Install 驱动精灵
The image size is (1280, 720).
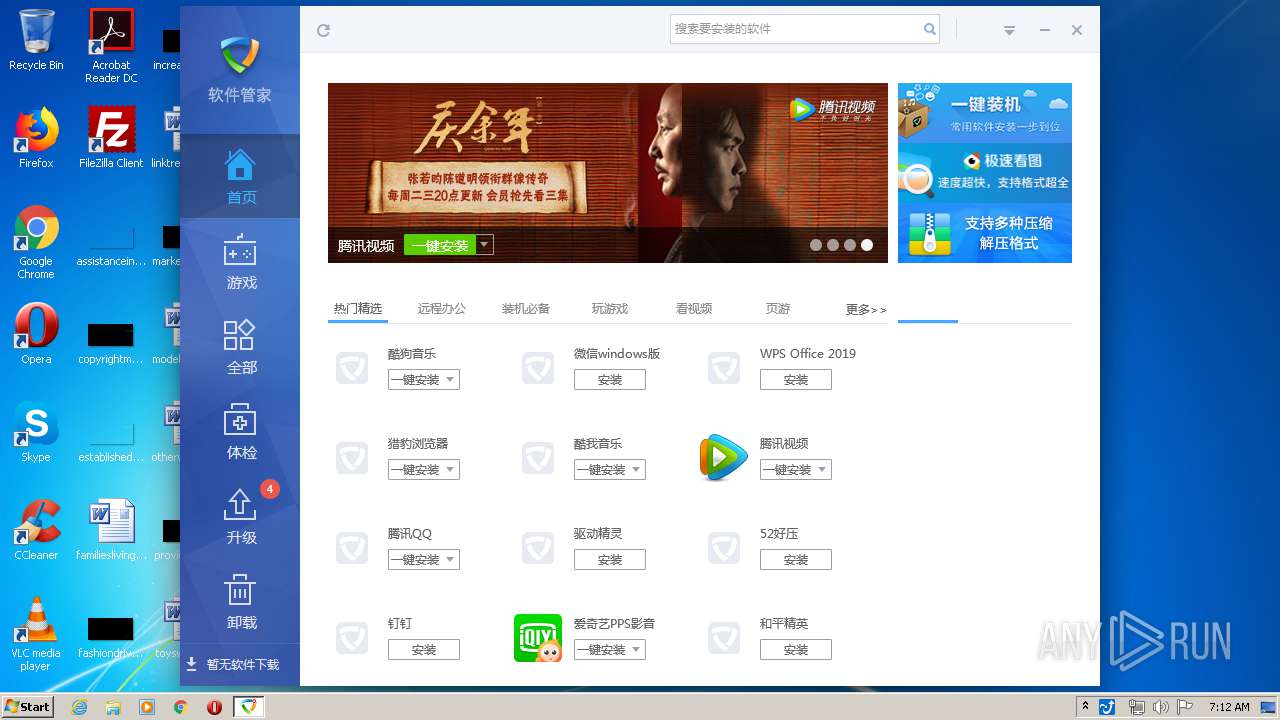click(x=610, y=560)
